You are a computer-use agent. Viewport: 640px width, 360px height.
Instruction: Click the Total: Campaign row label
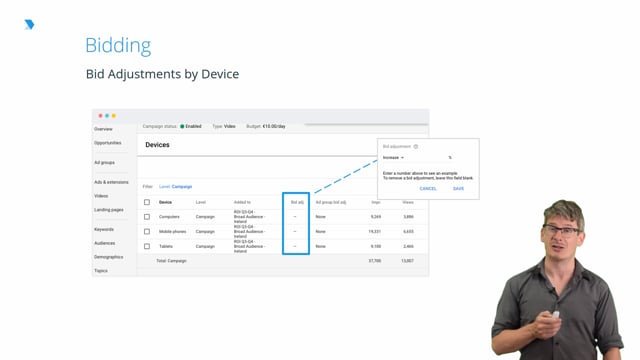pos(171,261)
